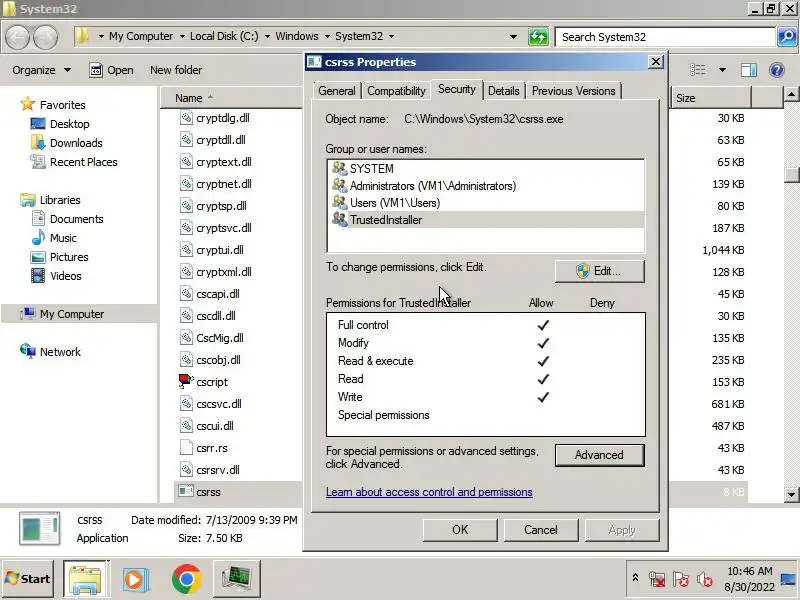Viewport: 800px width, 600px height.
Task: Open Explorer help icon
Action: (777, 69)
